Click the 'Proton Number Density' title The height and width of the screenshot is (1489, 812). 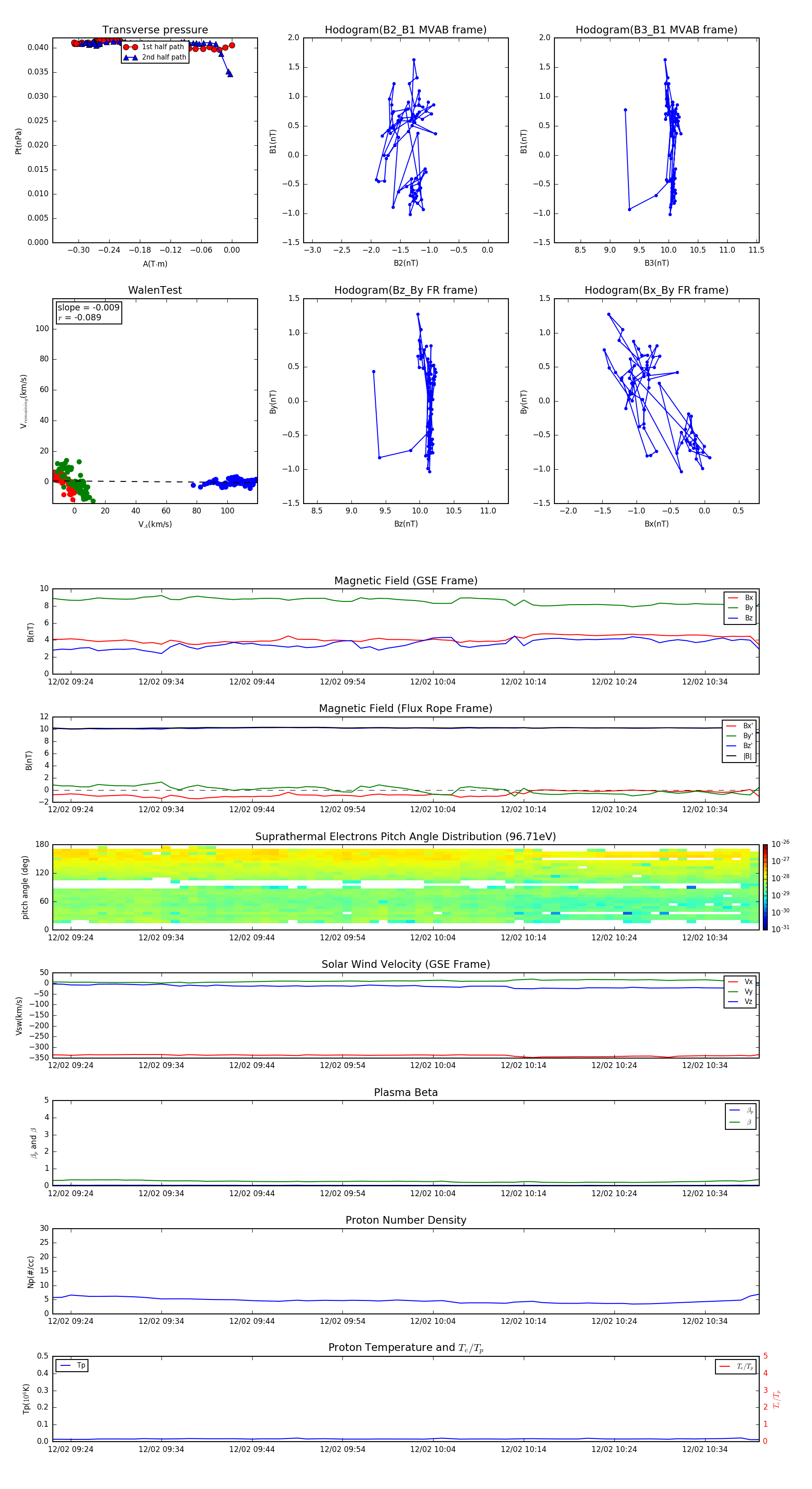pyautogui.click(x=406, y=1220)
